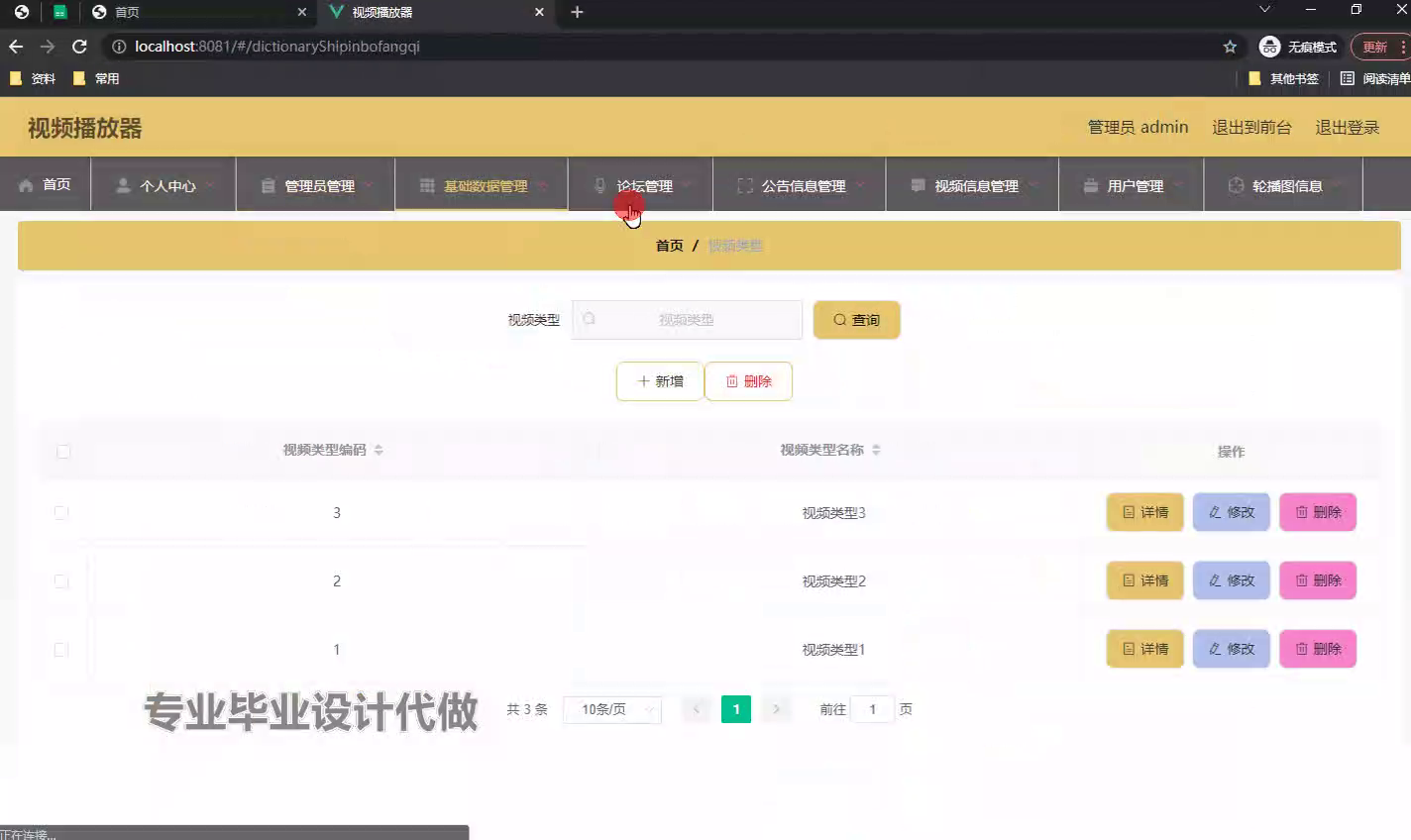Click the browser address bar URL
The height and width of the screenshot is (840, 1411).
(x=277, y=47)
